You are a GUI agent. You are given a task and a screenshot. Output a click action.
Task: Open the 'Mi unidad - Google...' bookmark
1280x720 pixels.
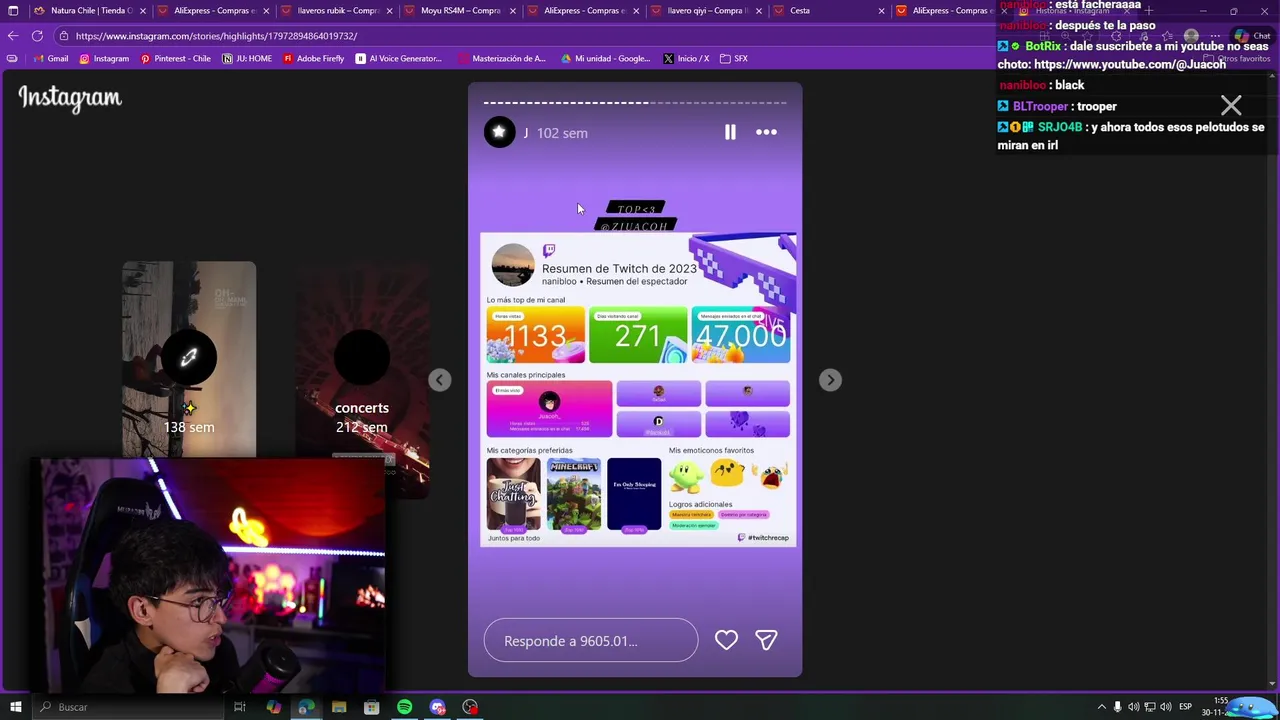tap(605, 59)
